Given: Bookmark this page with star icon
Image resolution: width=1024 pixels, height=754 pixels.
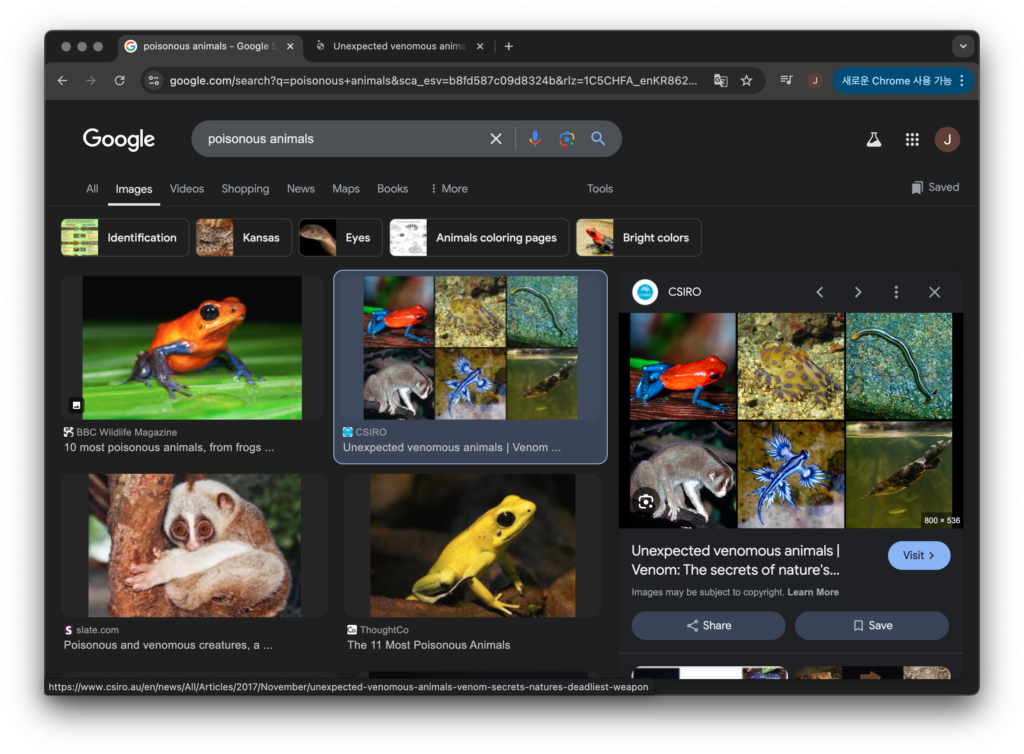Looking at the screenshot, I should tap(746, 81).
